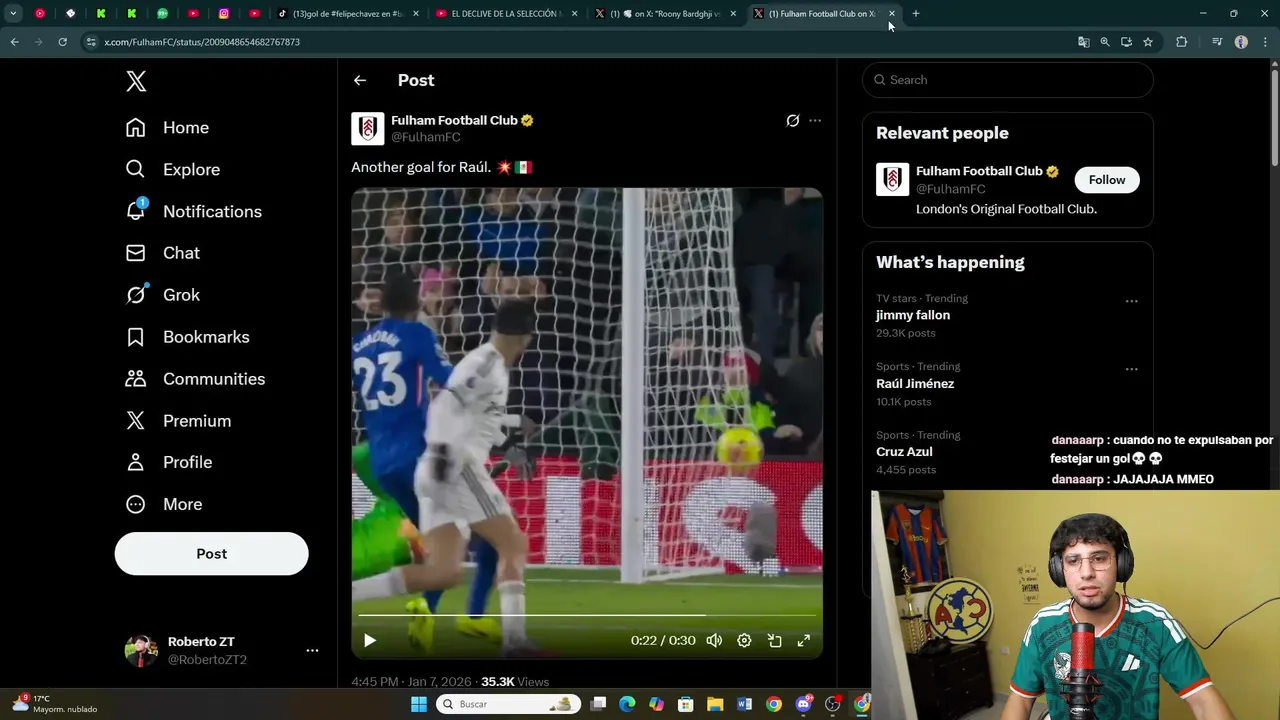Open the Chrome profile avatar
1280x720 pixels.
click(x=1241, y=42)
